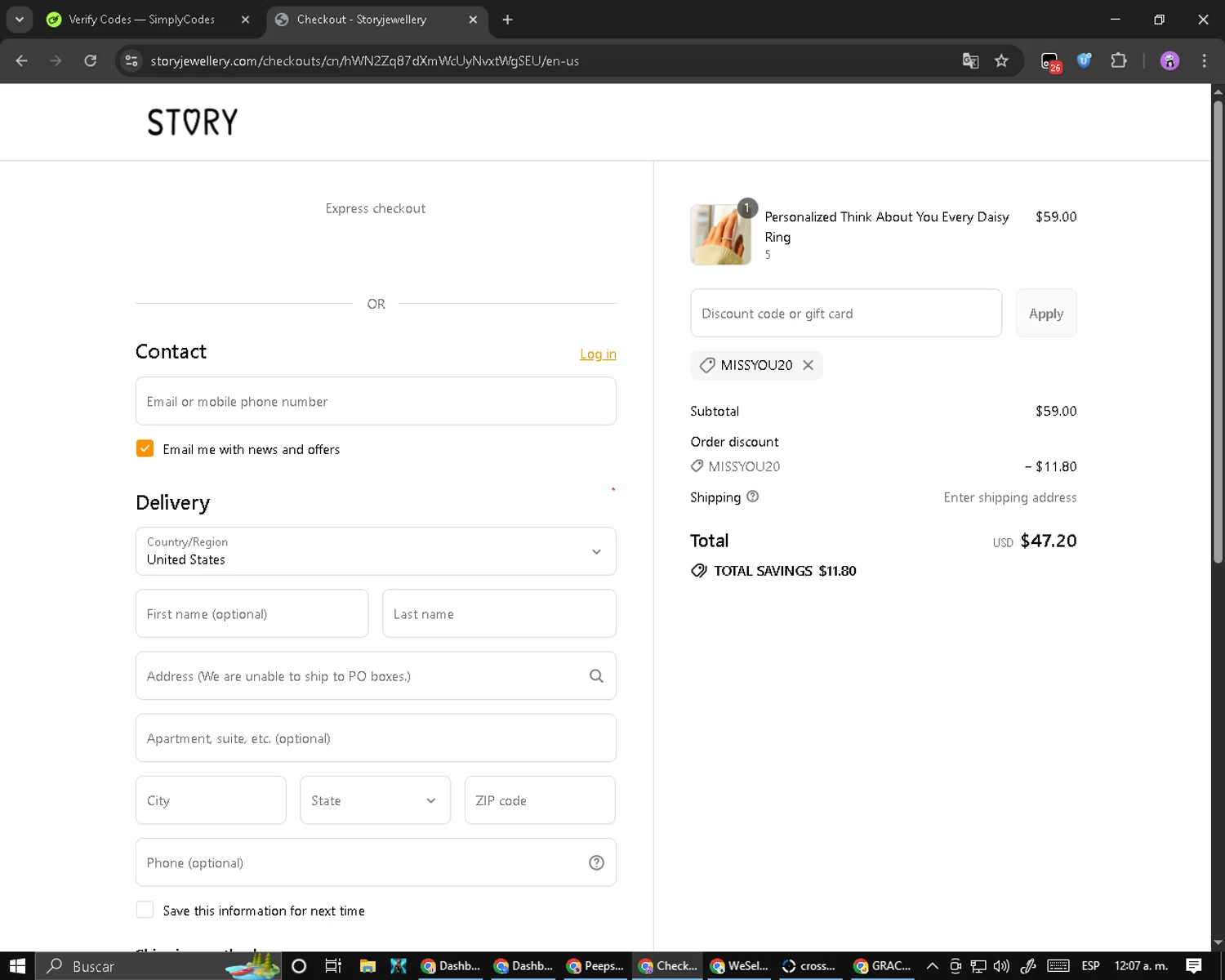Open the GRAC taskbar Chrome window
This screenshot has height=980, width=1225.
pos(882,966)
